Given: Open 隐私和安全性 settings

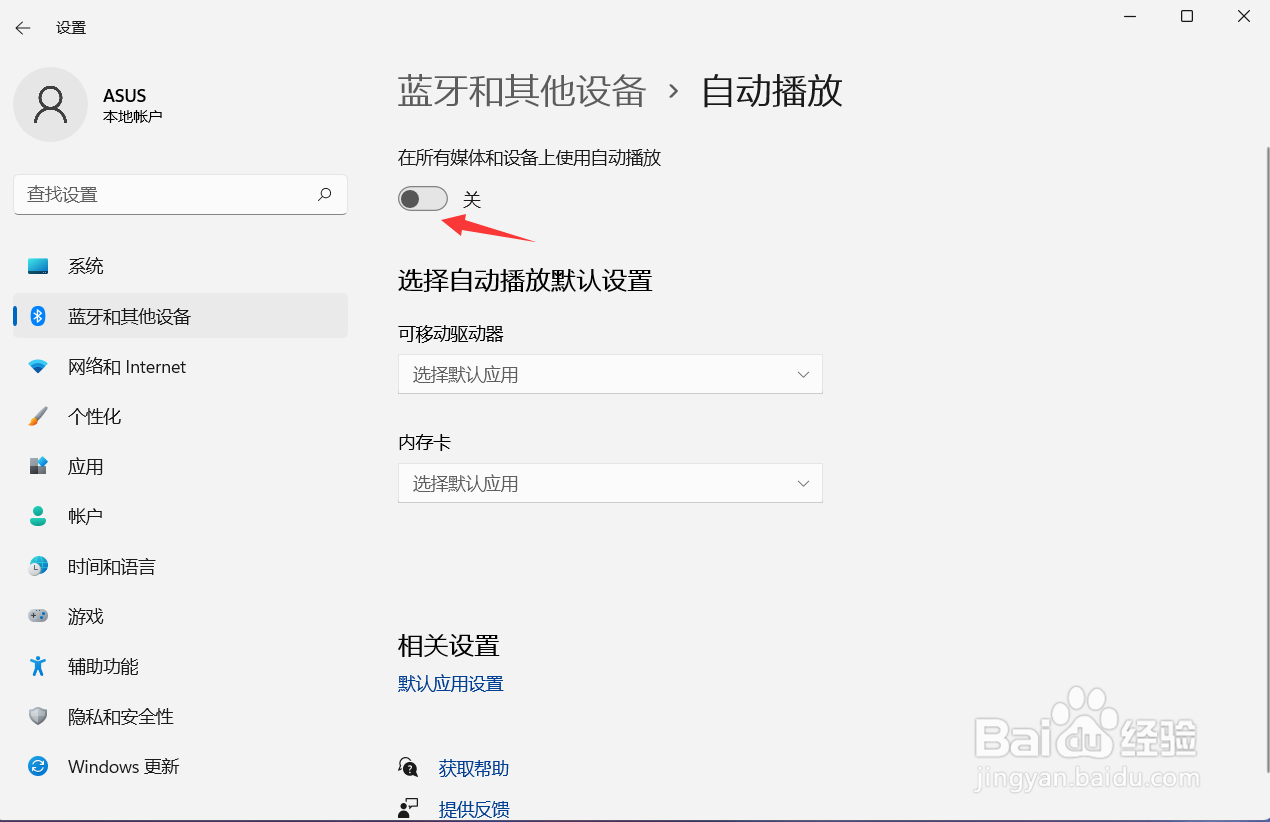Looking at the screenshot, I should (121, 716).
